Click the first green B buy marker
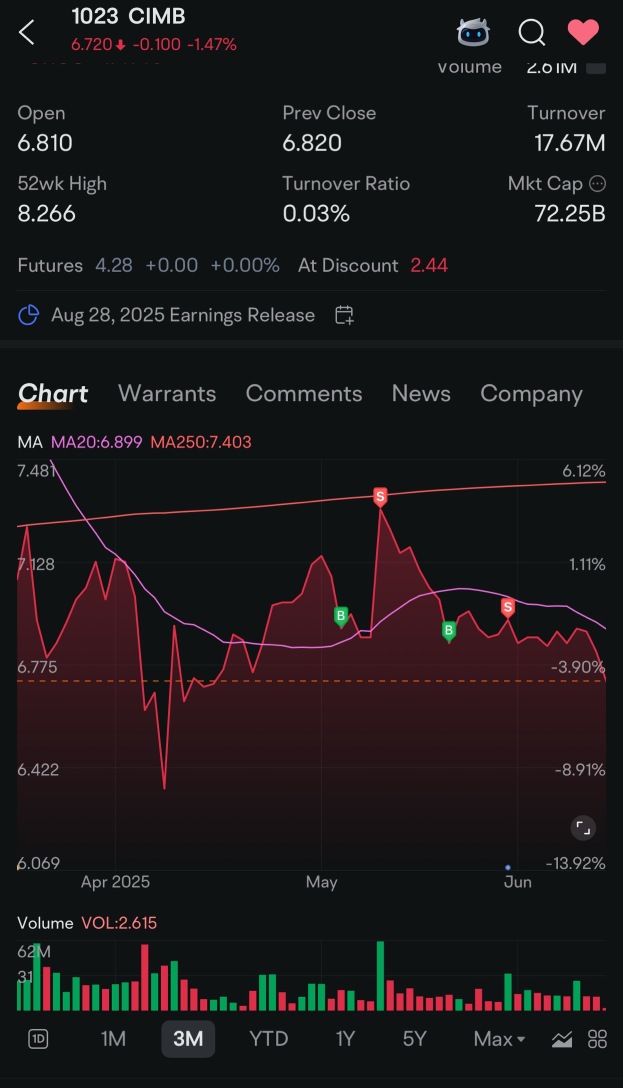The image size is (623, 1088). [341, 616]
